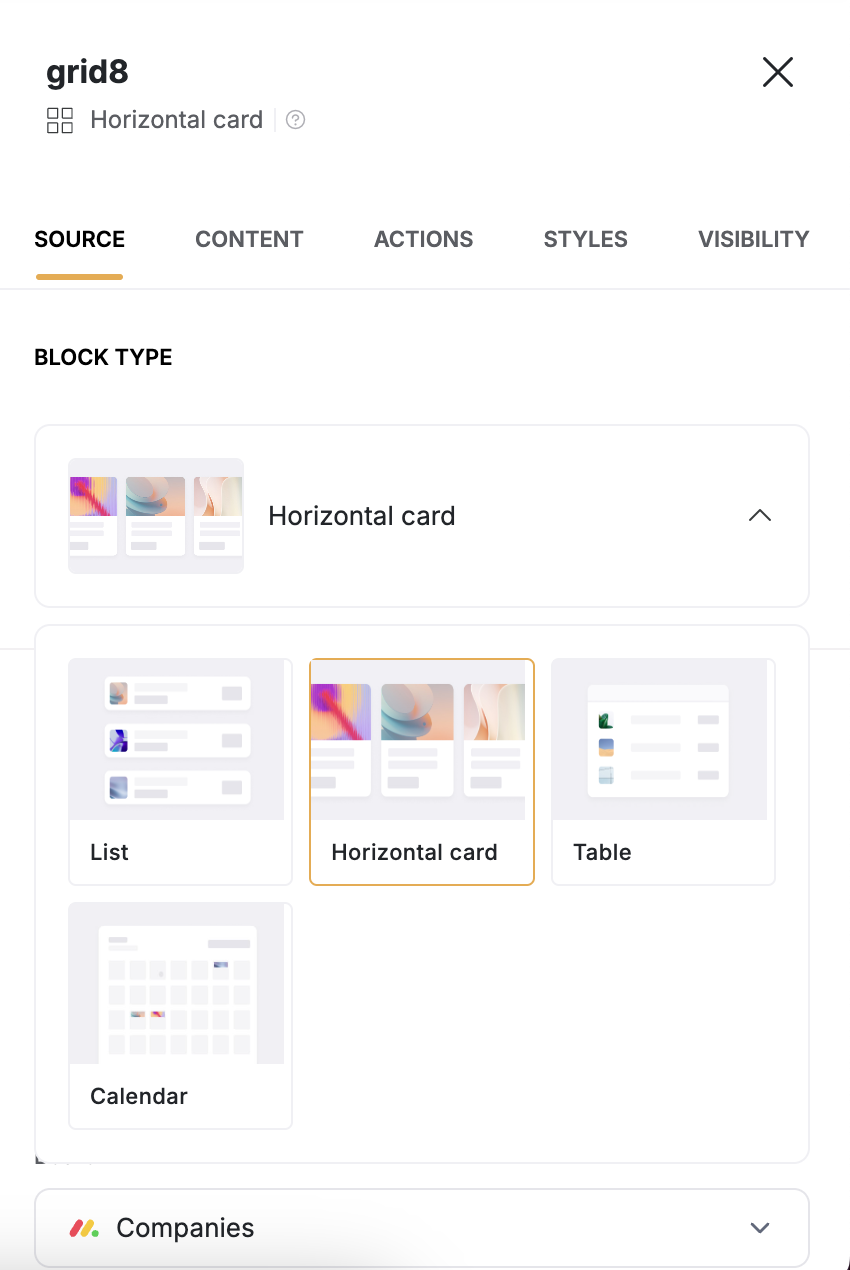
Task: Click the monday.com logo icon next to Companies
Action: 84,1228
